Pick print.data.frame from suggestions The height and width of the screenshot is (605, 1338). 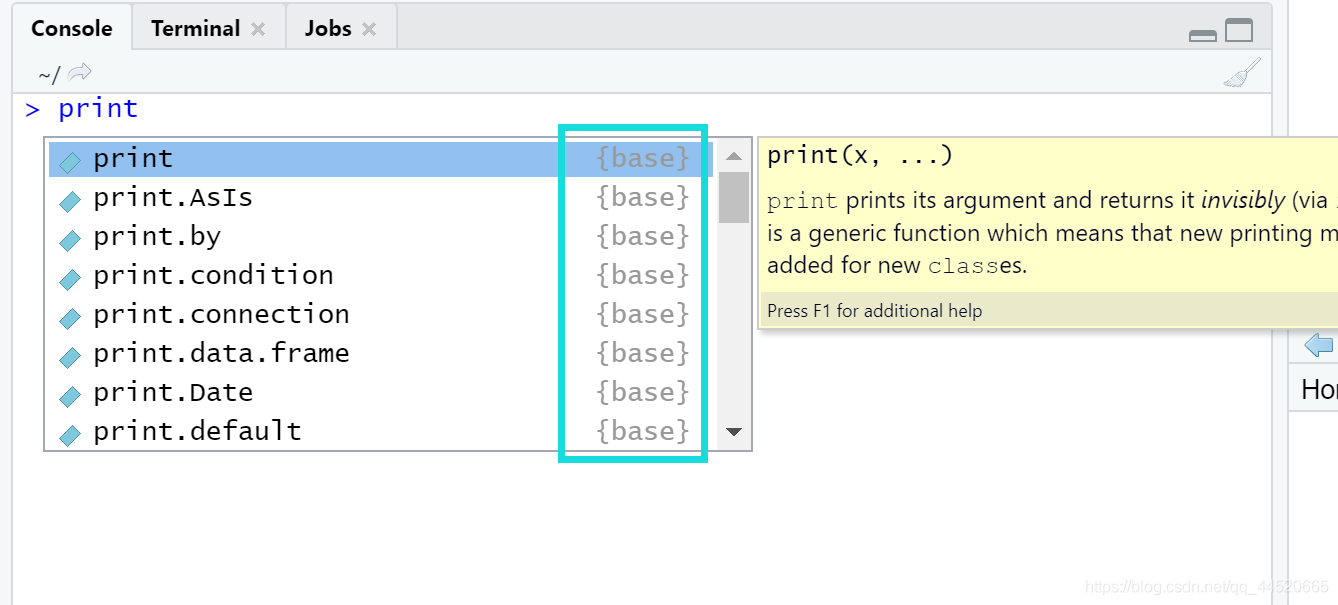(x=381, y=354)
